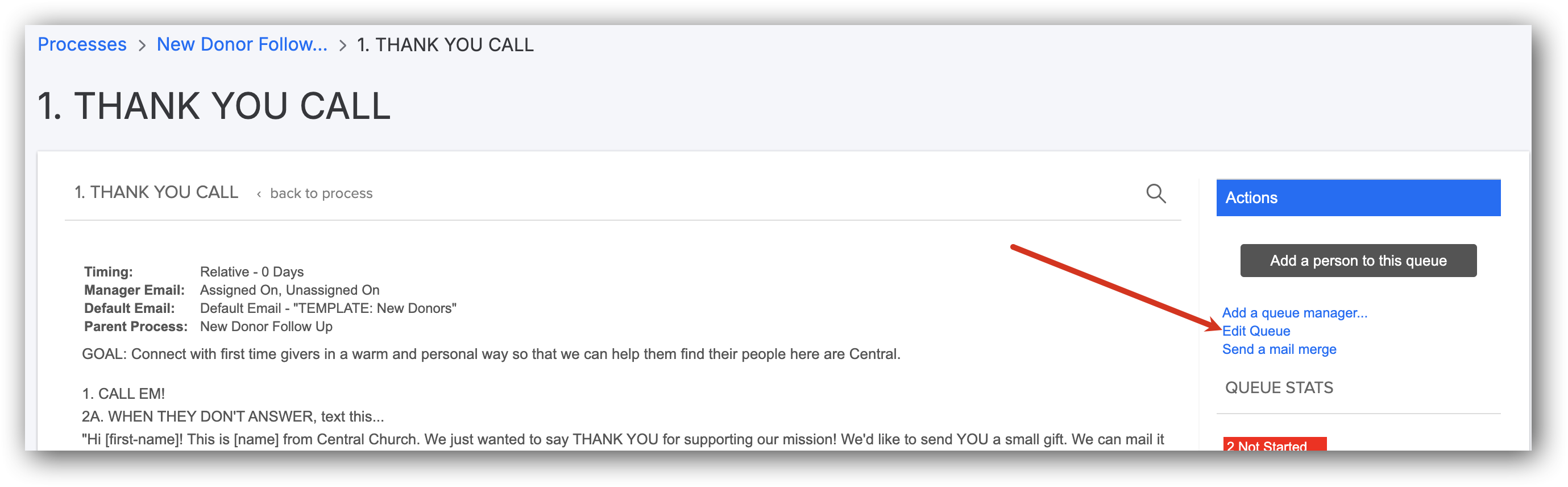Open the New Donor Follow... breadcrumb
Screen dimensions: 1568x487
pos(242,44)
